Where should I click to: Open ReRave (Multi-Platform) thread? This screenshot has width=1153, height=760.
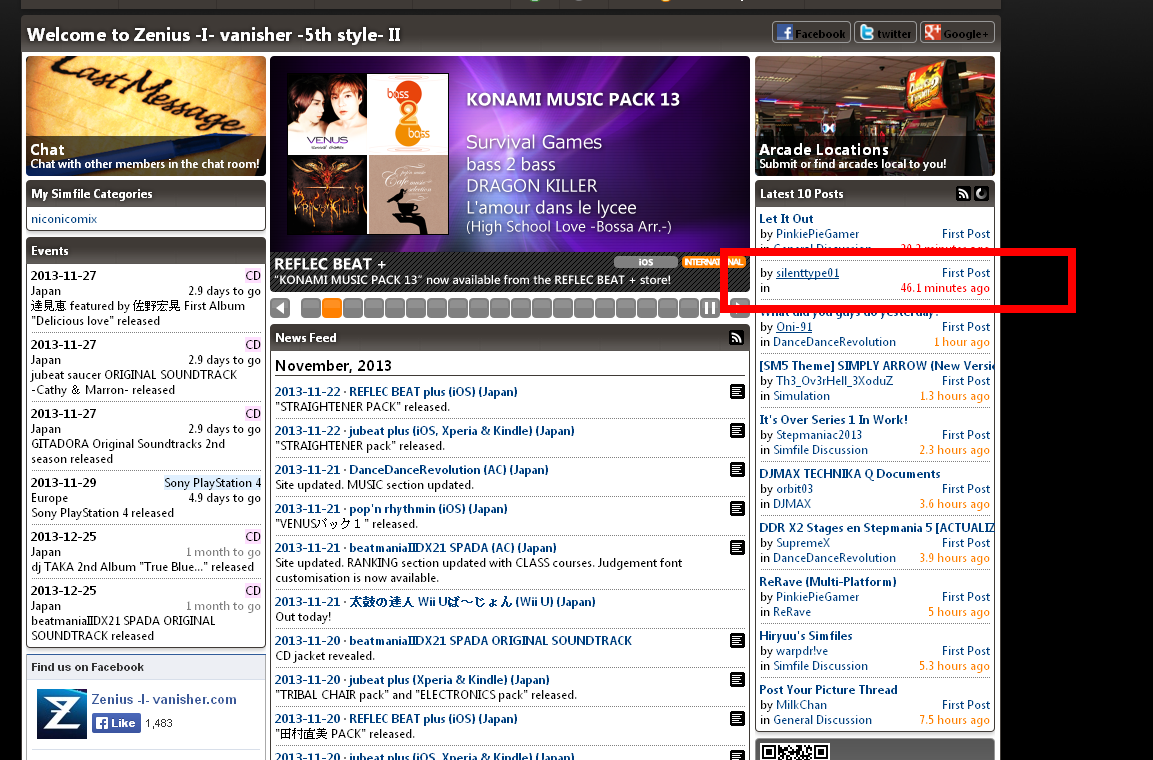point(827,581)
